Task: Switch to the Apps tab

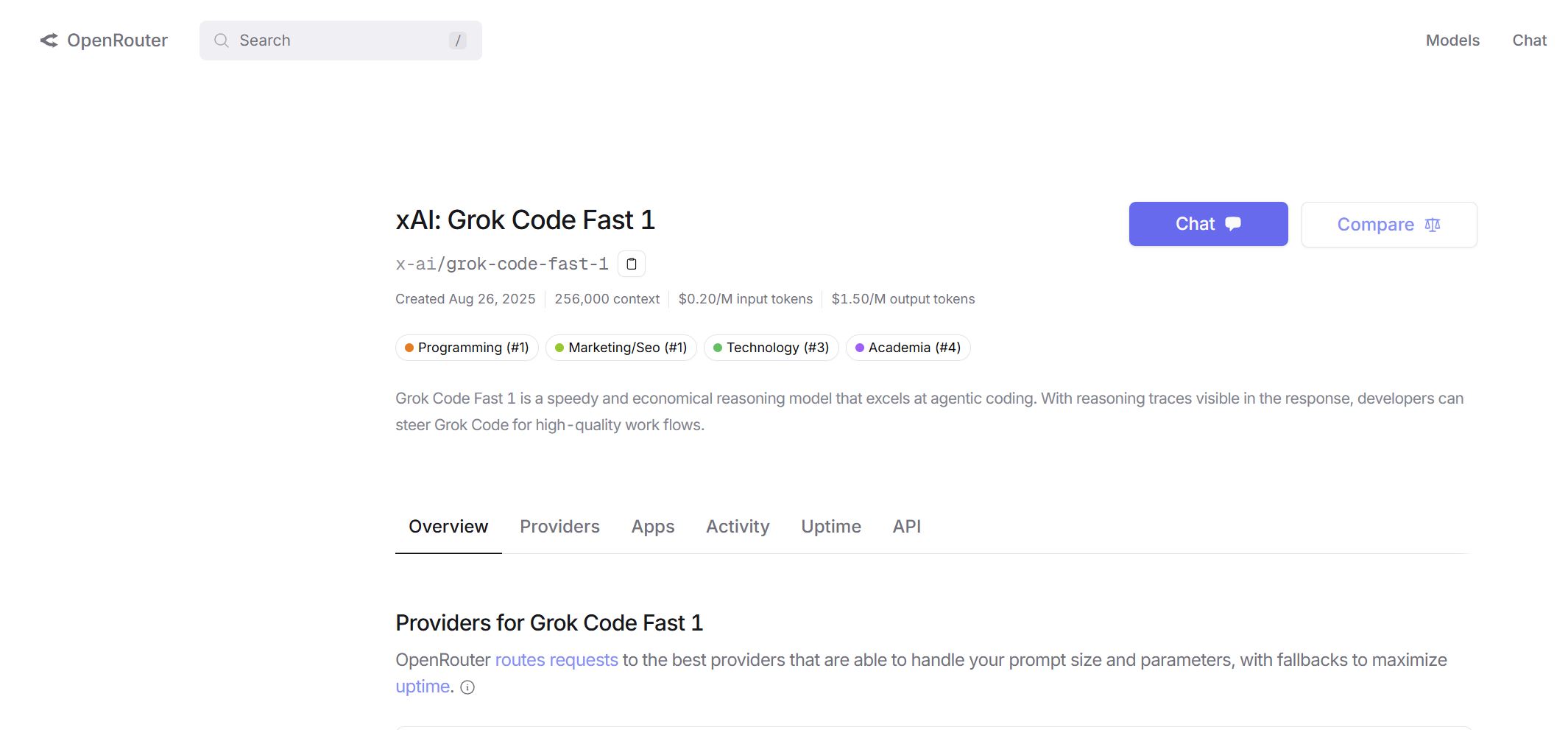Action: (x=652, y=527)
